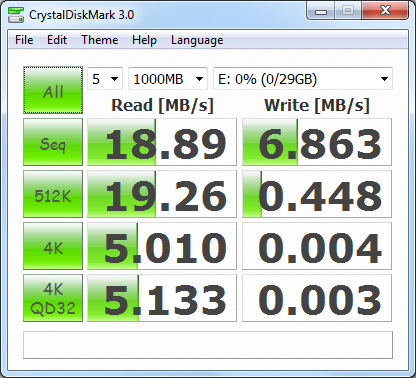Screen dimensions: 416x378
Task: Close the CrystalDiskMark window
Action: click(x=385, y=11)
